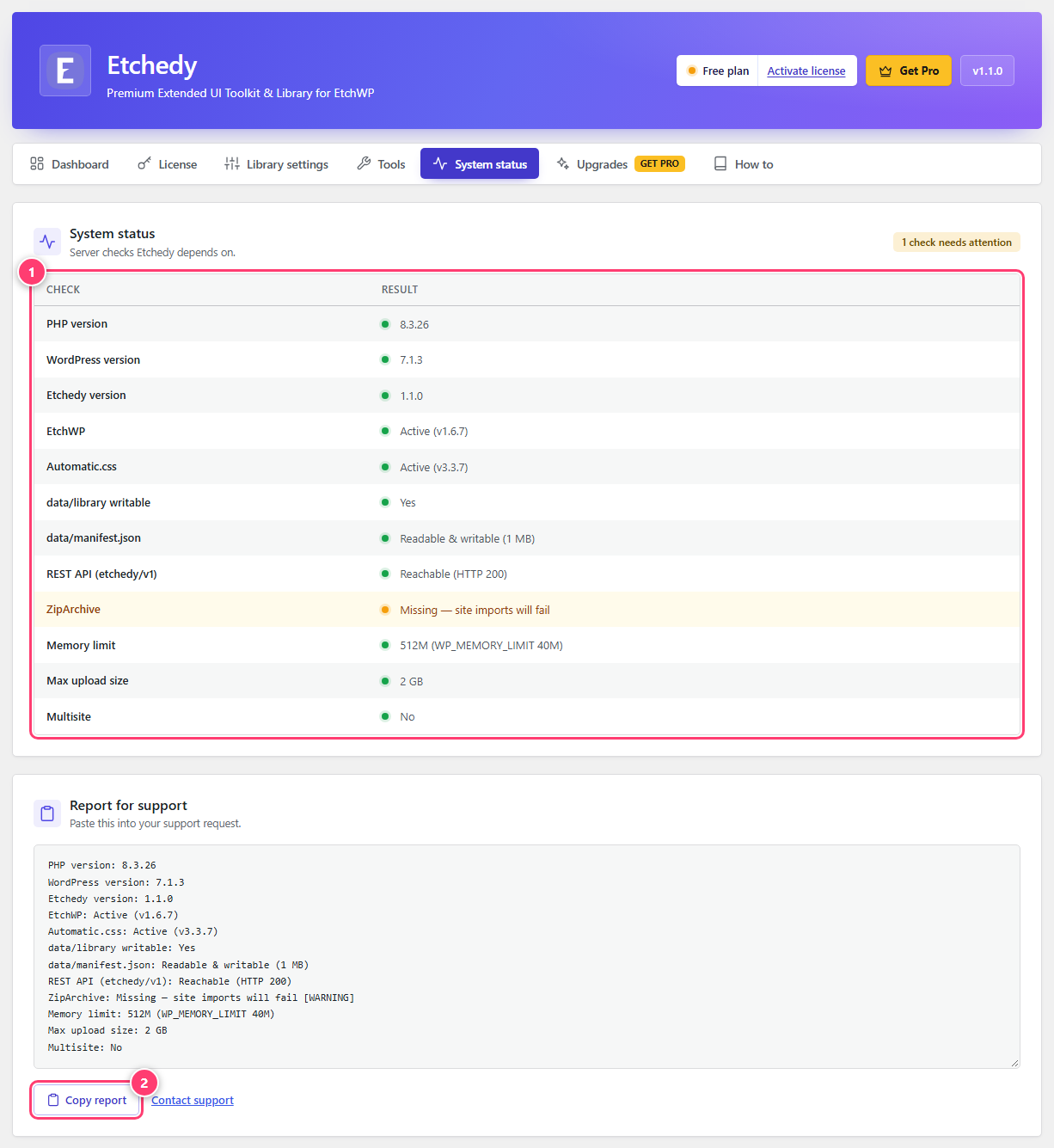Click Missing — site imports will fail text
Image resolution: width=1054 pixels, height=1148 pixels.
(x=475, y=610)
